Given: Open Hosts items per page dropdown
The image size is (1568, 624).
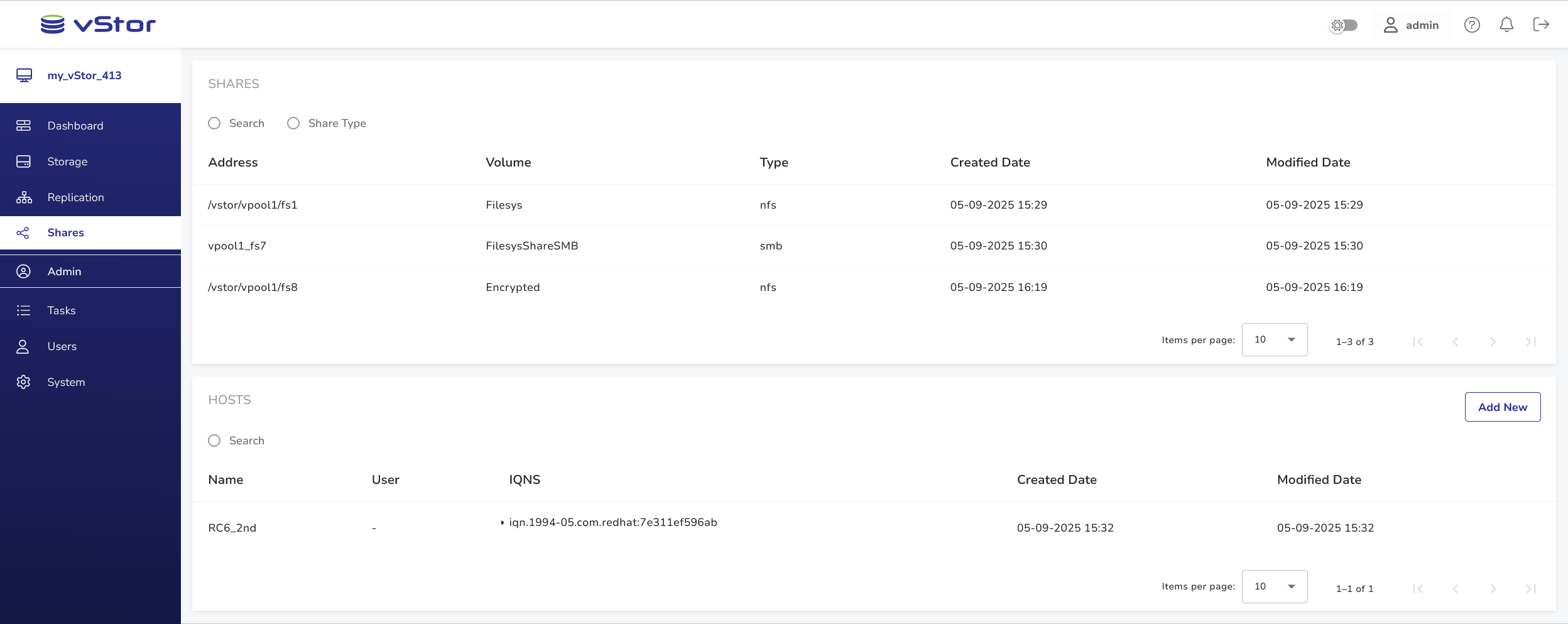Looking at the screenshot, I should pyautogui.click(x=1274, y=587).
